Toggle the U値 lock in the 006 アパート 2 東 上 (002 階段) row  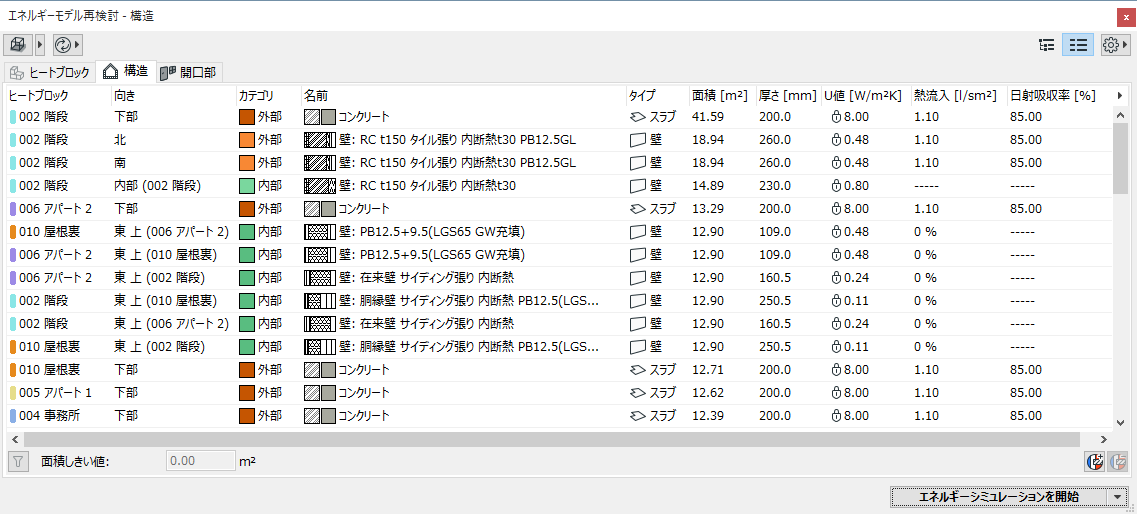(x=835, y=278)
